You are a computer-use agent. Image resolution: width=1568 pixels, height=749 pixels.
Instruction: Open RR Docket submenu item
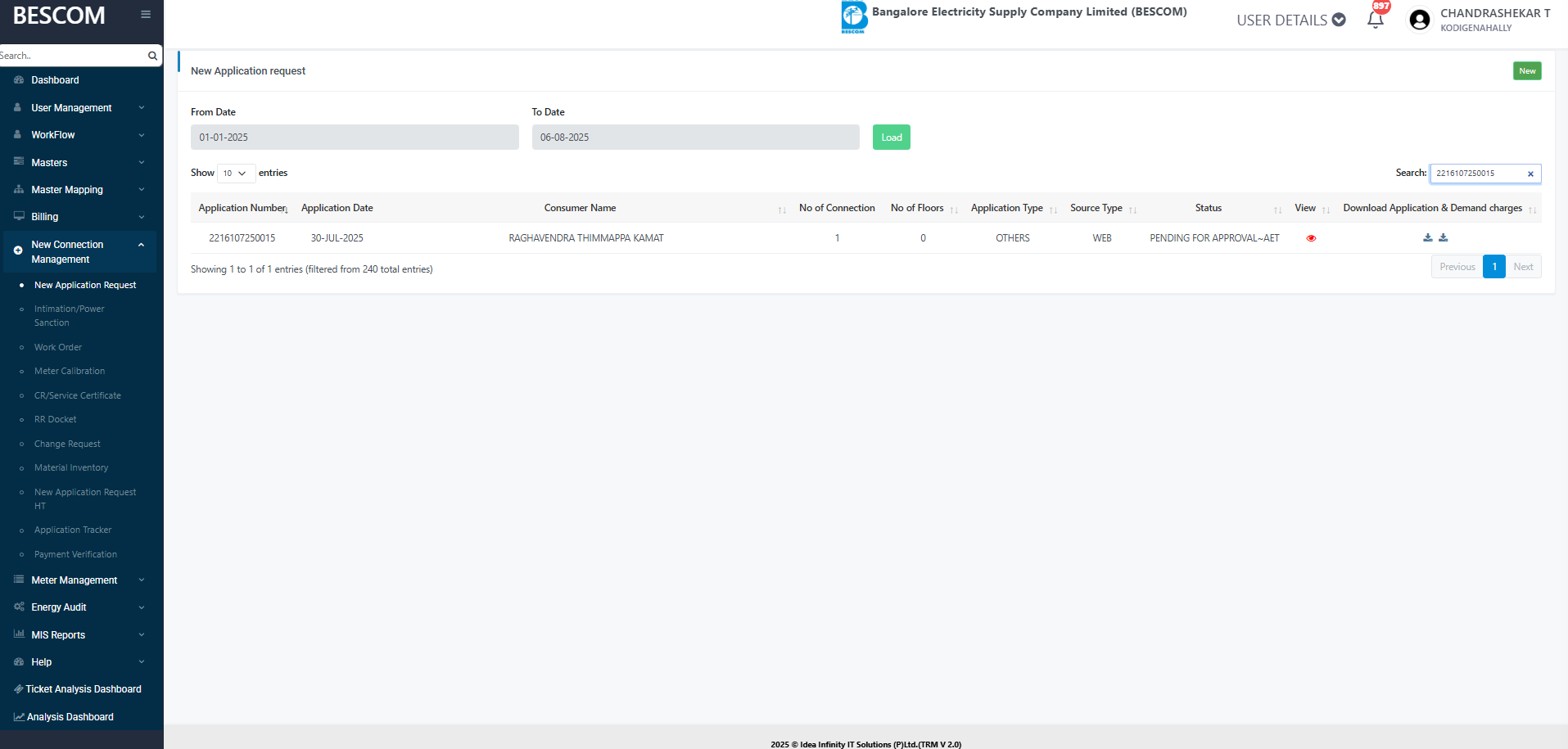click(56, 419)
